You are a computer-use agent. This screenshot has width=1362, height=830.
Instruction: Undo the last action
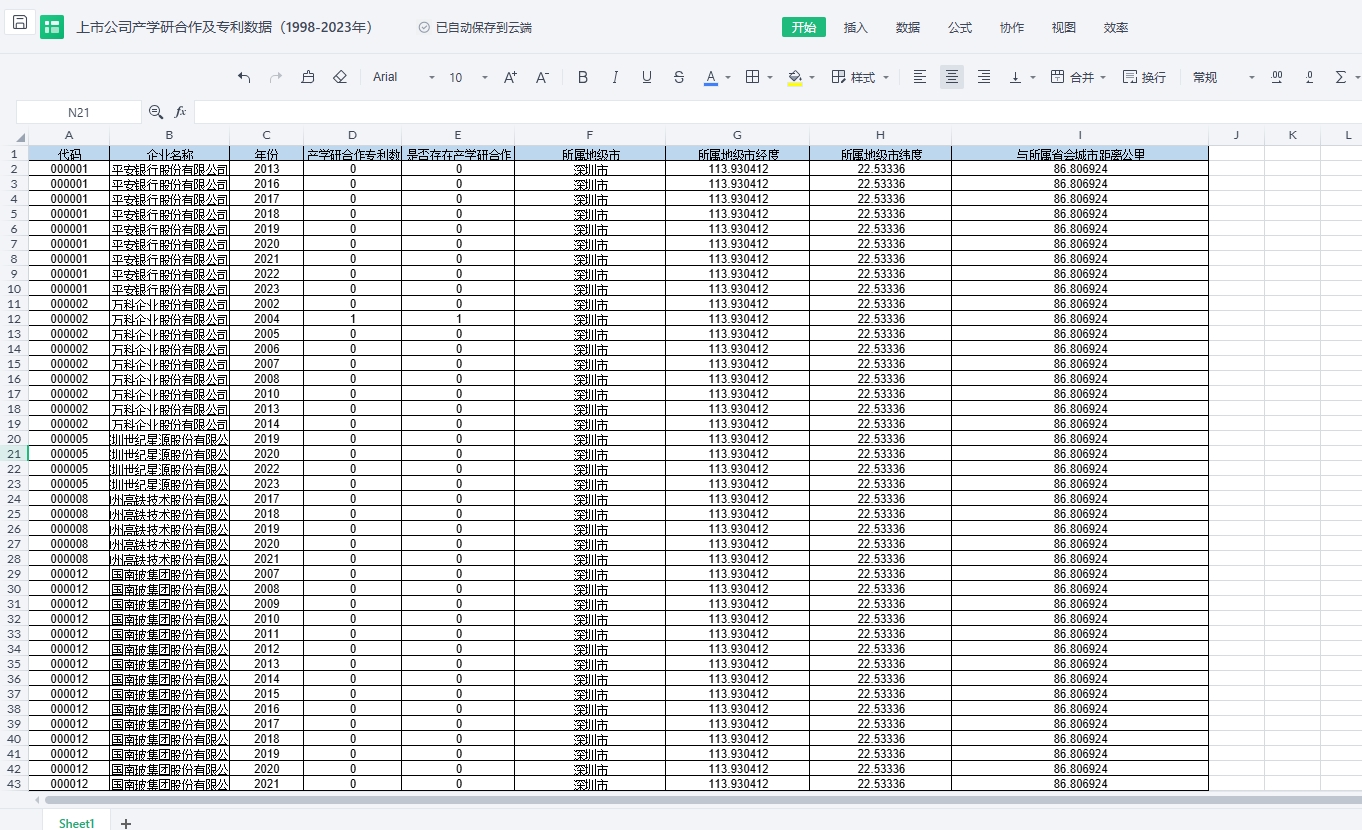pyautogui.click(x=244, y=77)
